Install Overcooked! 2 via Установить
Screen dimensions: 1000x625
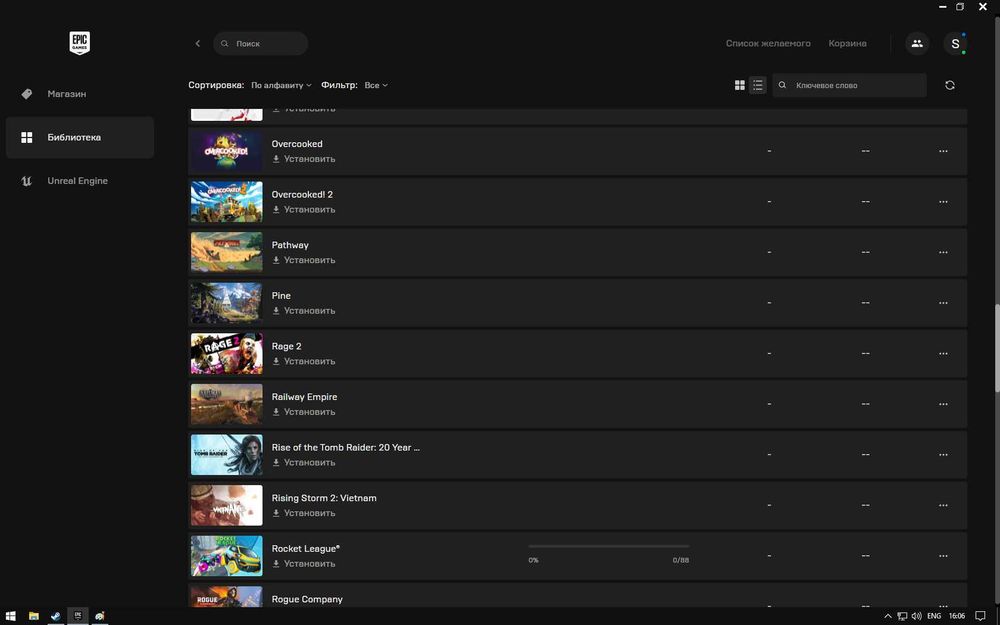pos(304,209)
